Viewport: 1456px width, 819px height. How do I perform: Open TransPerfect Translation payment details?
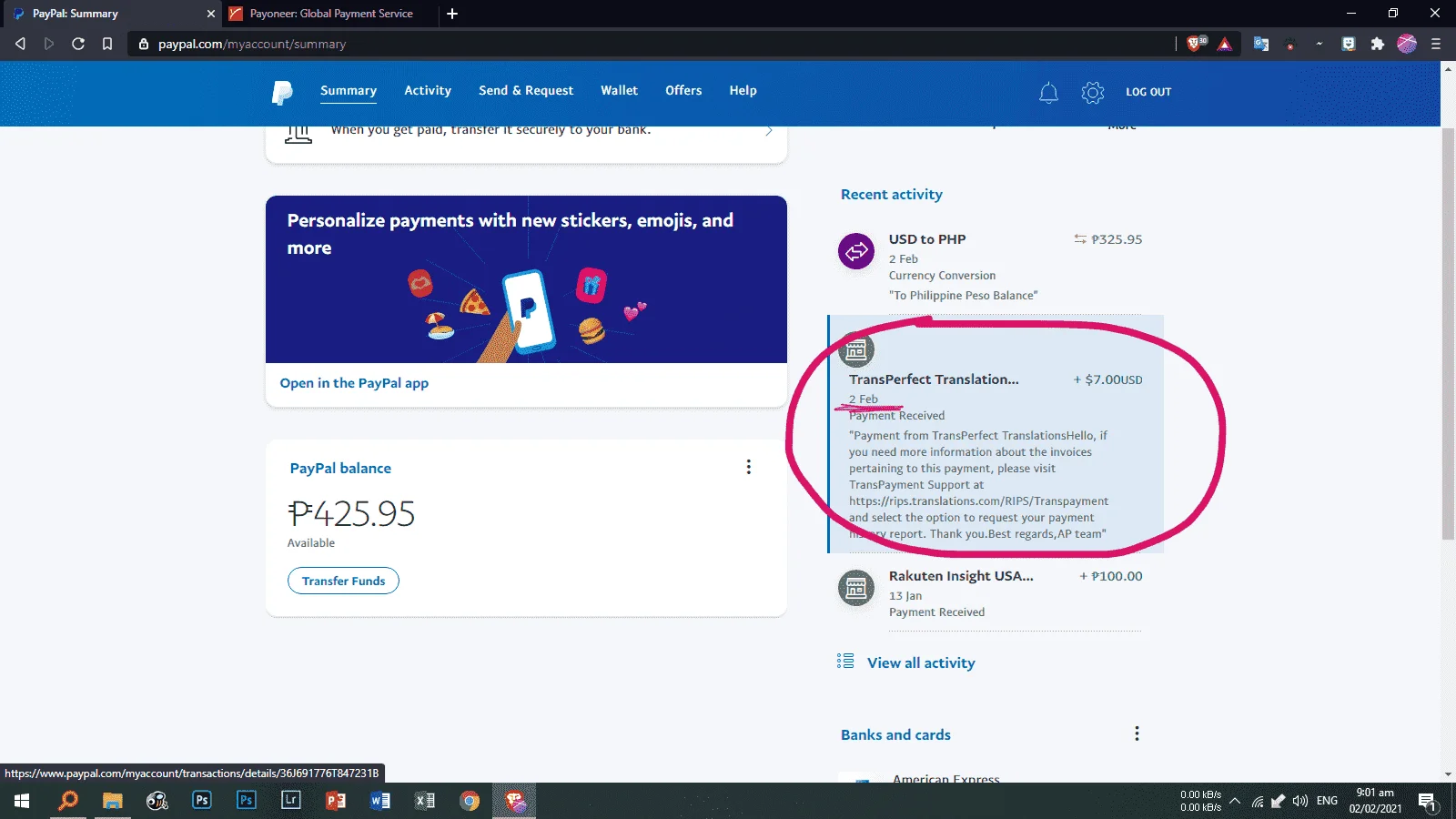point(996,434)
